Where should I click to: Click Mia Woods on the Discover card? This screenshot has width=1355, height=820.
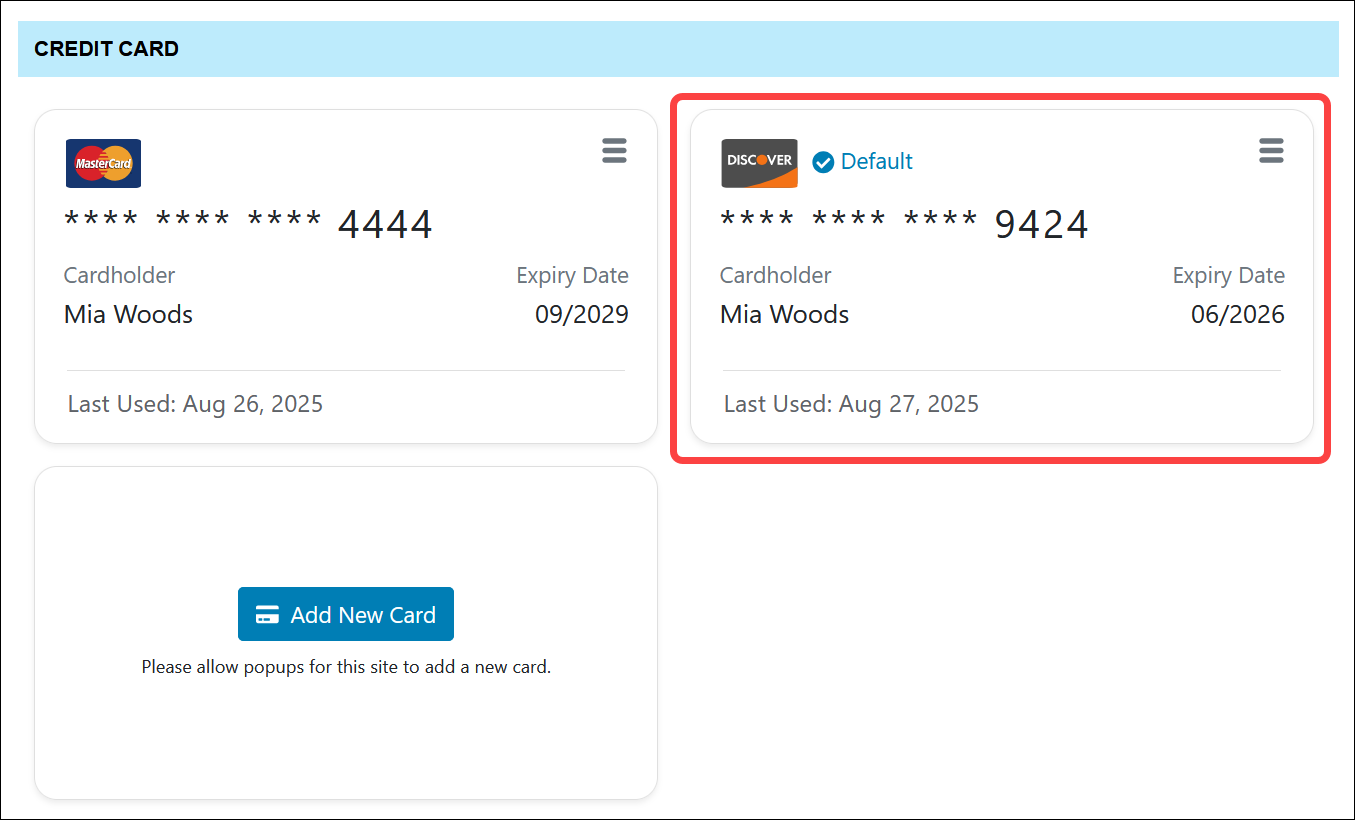point(784,315)
